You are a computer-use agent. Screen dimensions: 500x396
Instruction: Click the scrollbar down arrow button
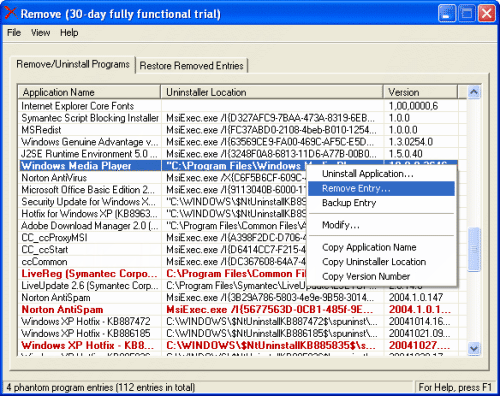(474, 349)
